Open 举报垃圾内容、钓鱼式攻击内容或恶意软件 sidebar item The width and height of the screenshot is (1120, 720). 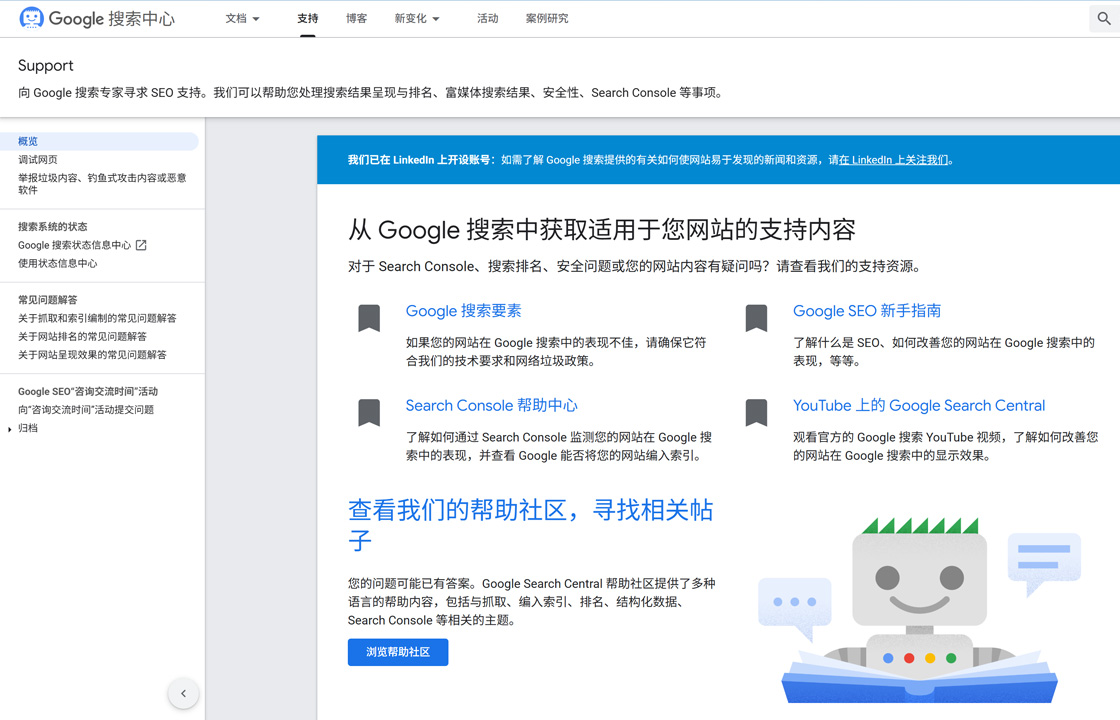[x=102, y=184]
